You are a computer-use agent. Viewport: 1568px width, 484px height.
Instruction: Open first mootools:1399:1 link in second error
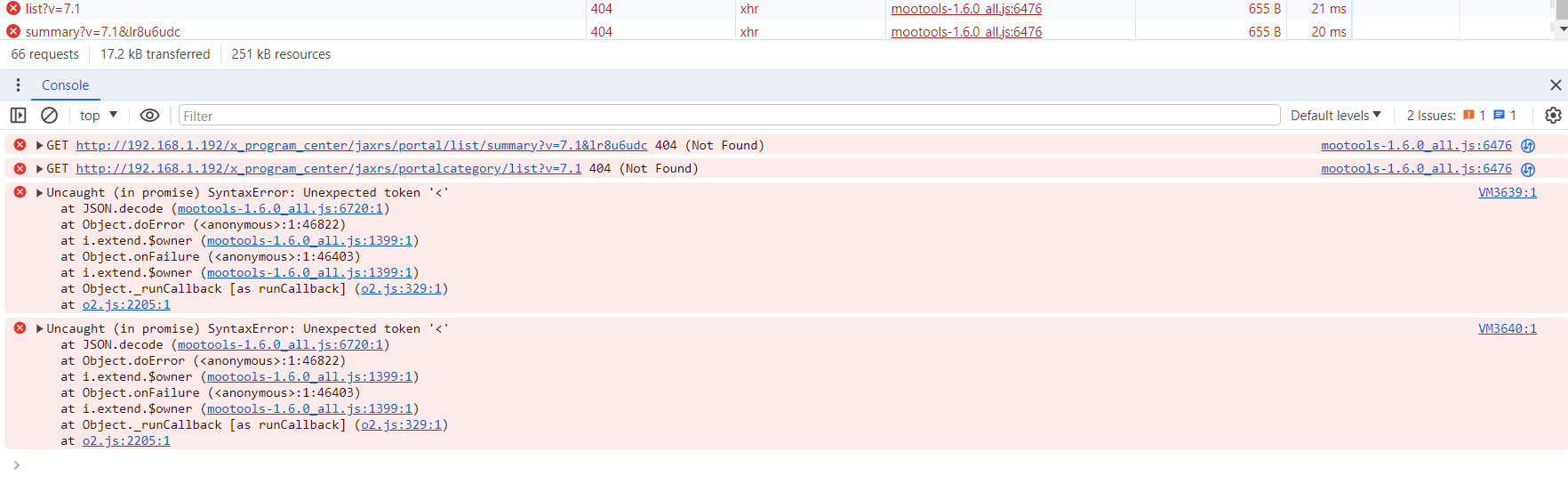(x=309, y=376)
